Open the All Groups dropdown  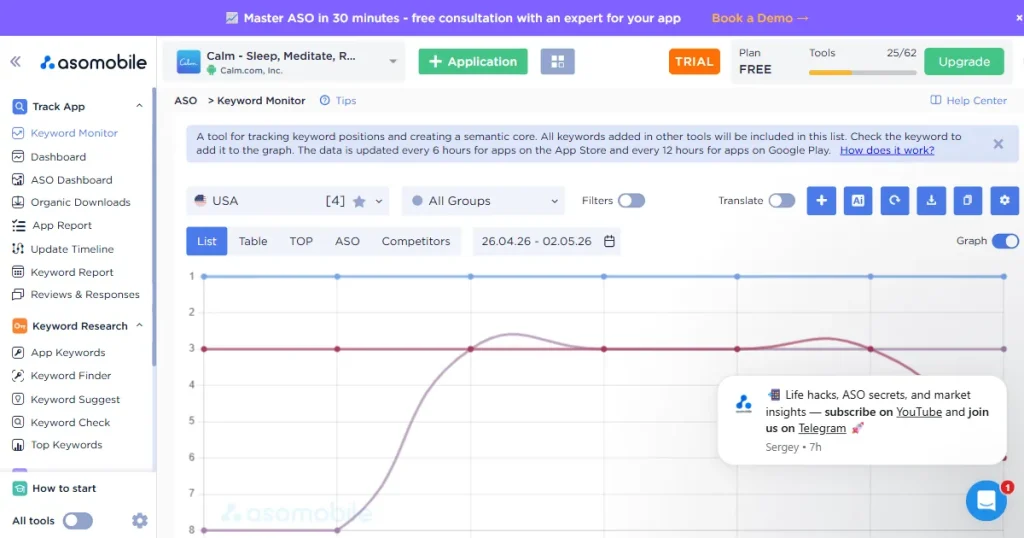[x=483, y=200]
